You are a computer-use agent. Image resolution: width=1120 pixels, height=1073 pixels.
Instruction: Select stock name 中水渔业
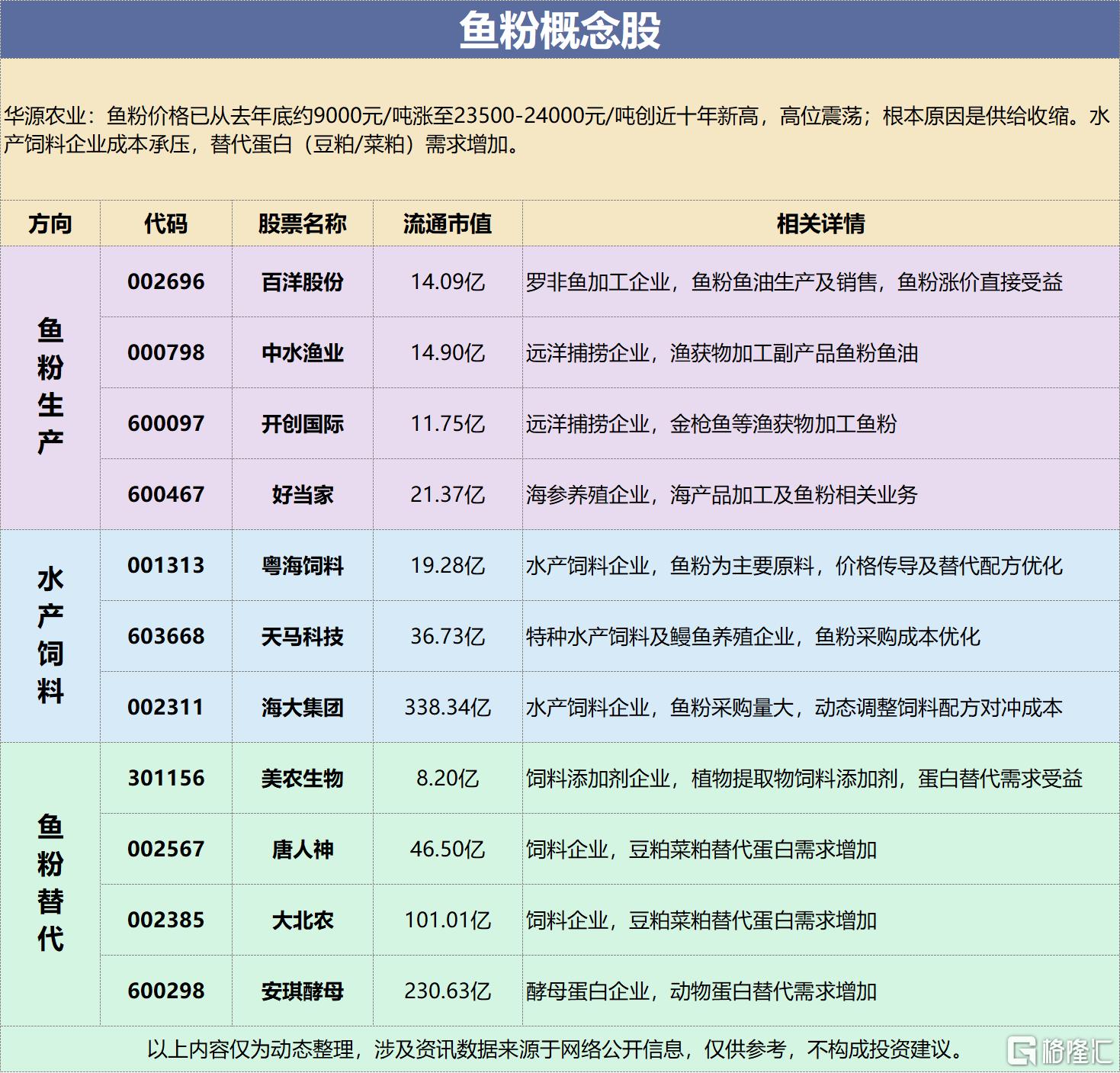[x=303, y=353]
